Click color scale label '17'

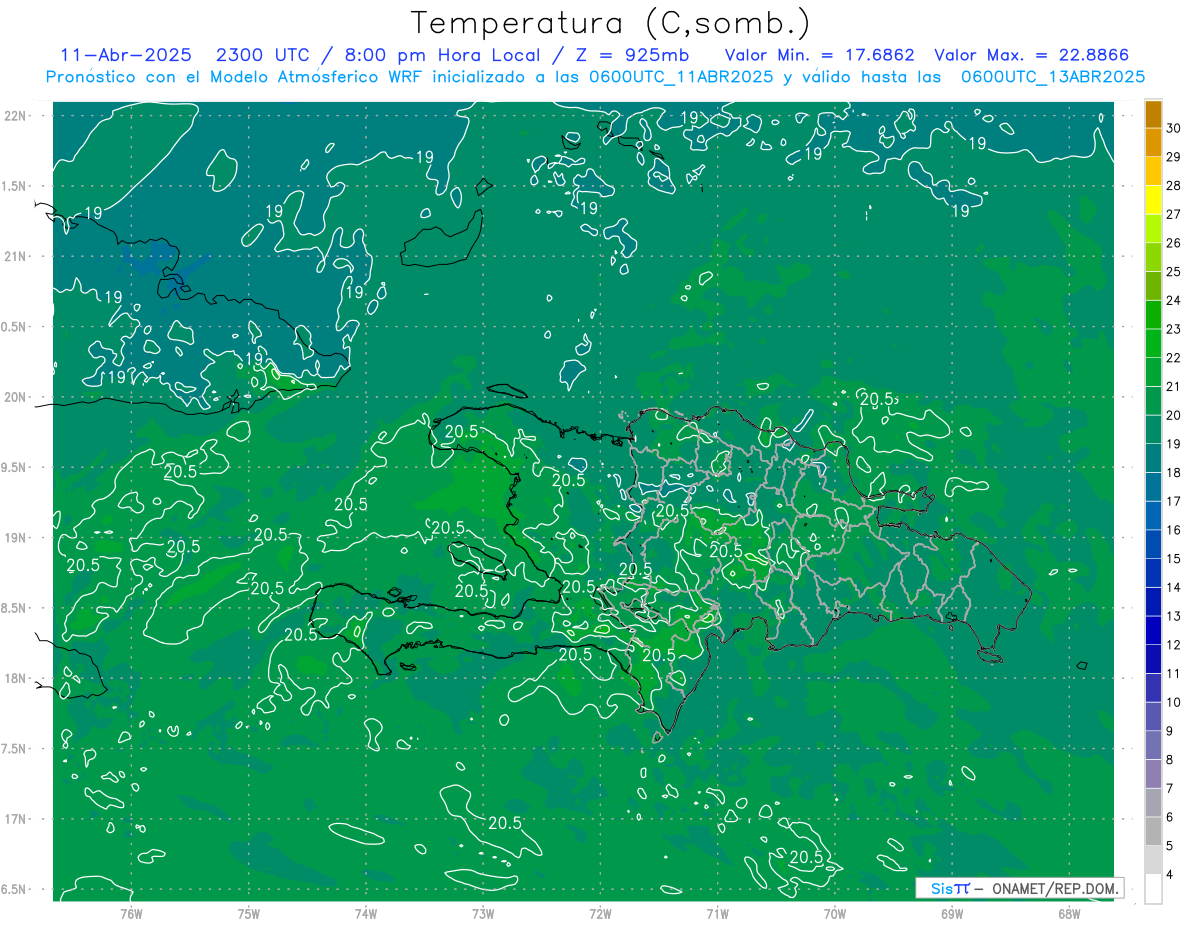coord(1174,501)
